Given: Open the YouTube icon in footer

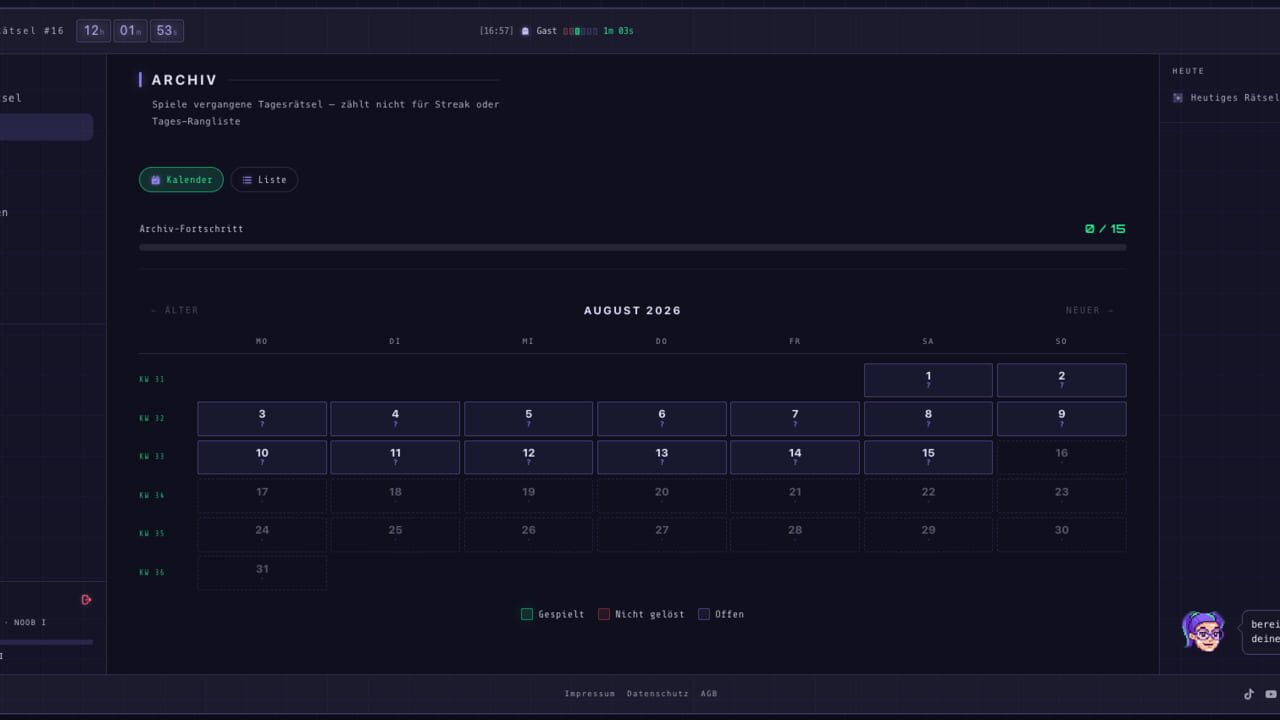Looking at the screenshot, I should (1271, 694).
